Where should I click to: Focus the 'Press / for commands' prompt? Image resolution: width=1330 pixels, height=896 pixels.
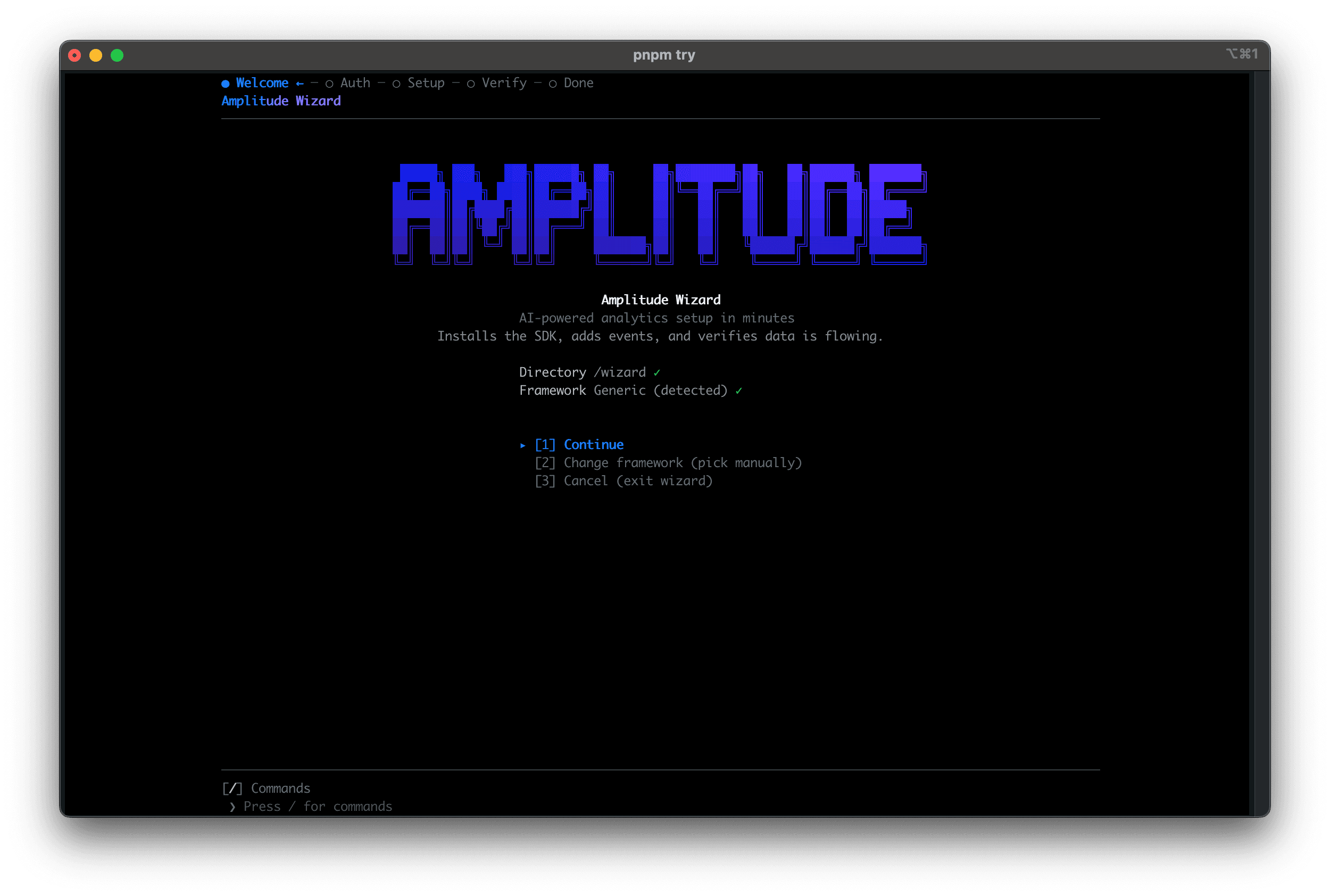pos(318,807)
